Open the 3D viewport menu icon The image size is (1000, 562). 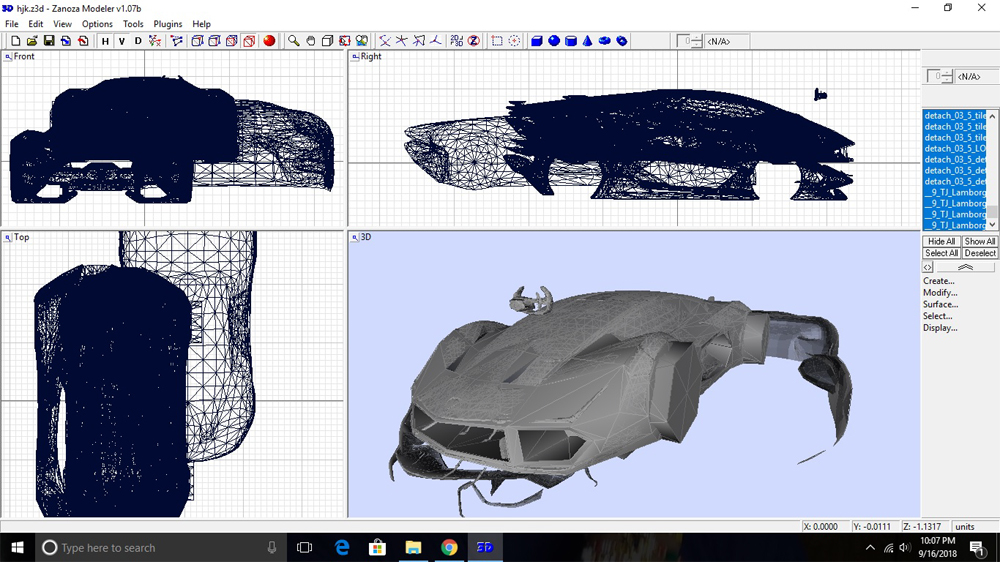pyautogui.click(x=355, y=237)
